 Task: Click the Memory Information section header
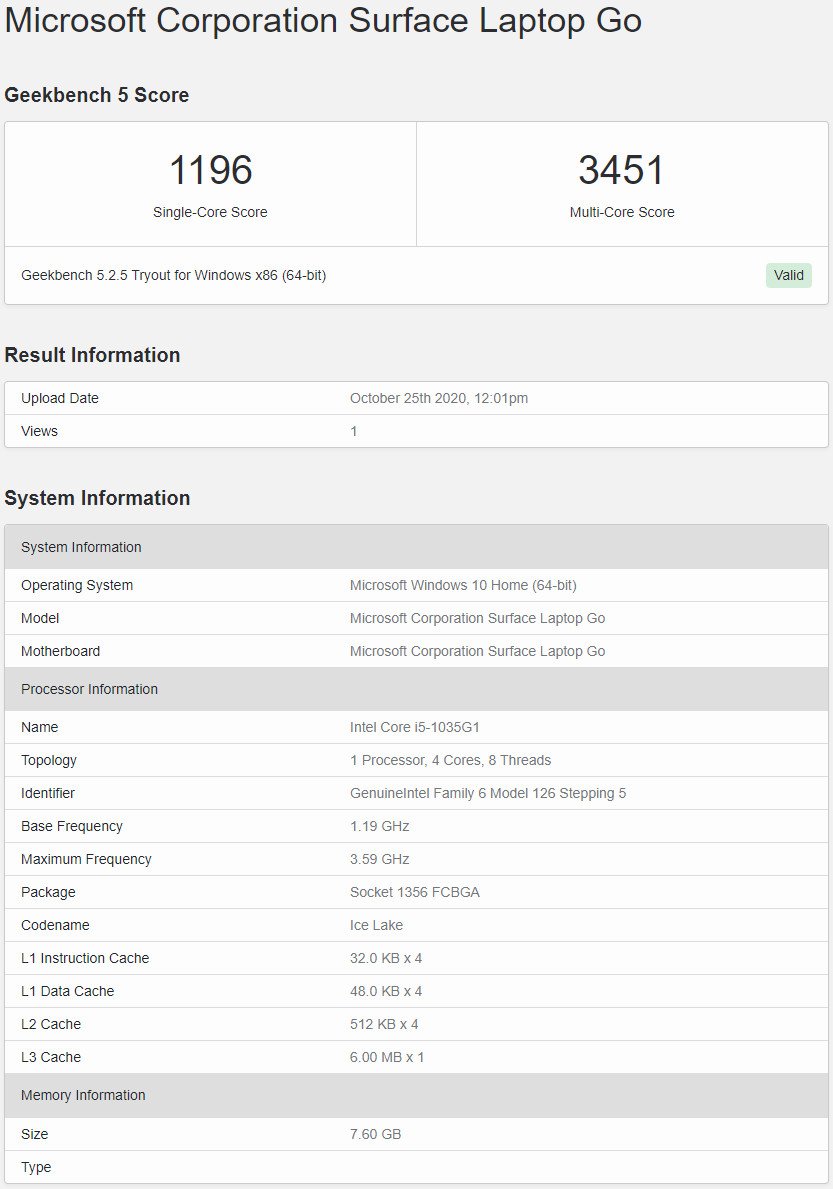click(416, 1095)
